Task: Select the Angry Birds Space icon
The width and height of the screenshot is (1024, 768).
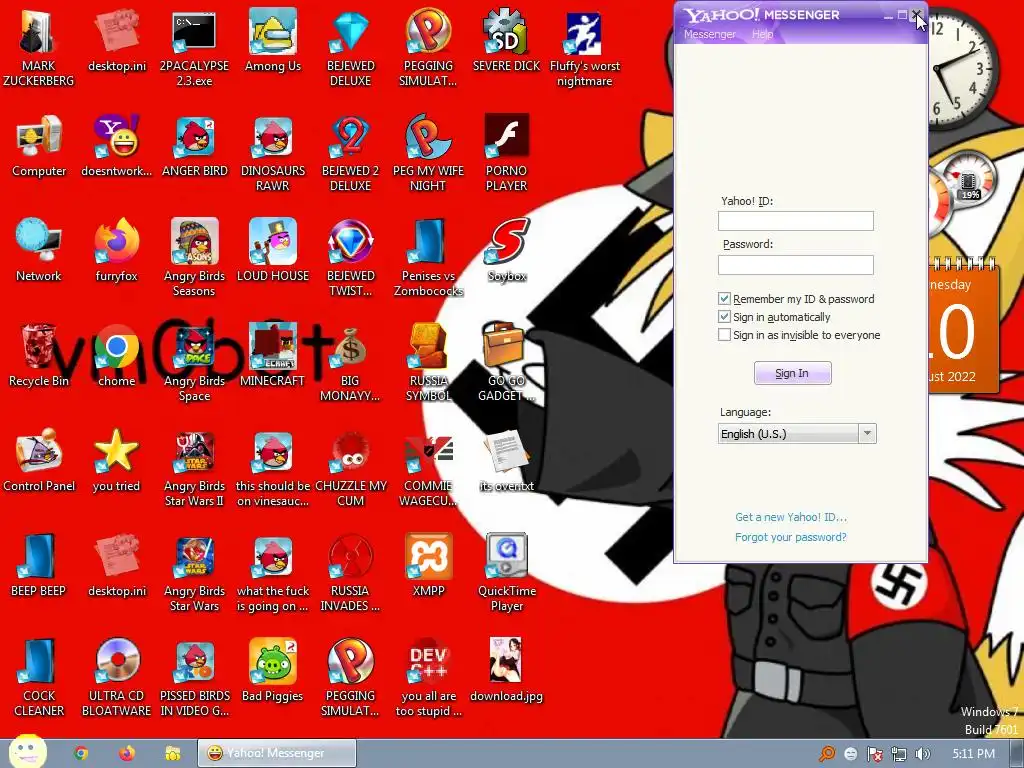Action: point(195,364)
